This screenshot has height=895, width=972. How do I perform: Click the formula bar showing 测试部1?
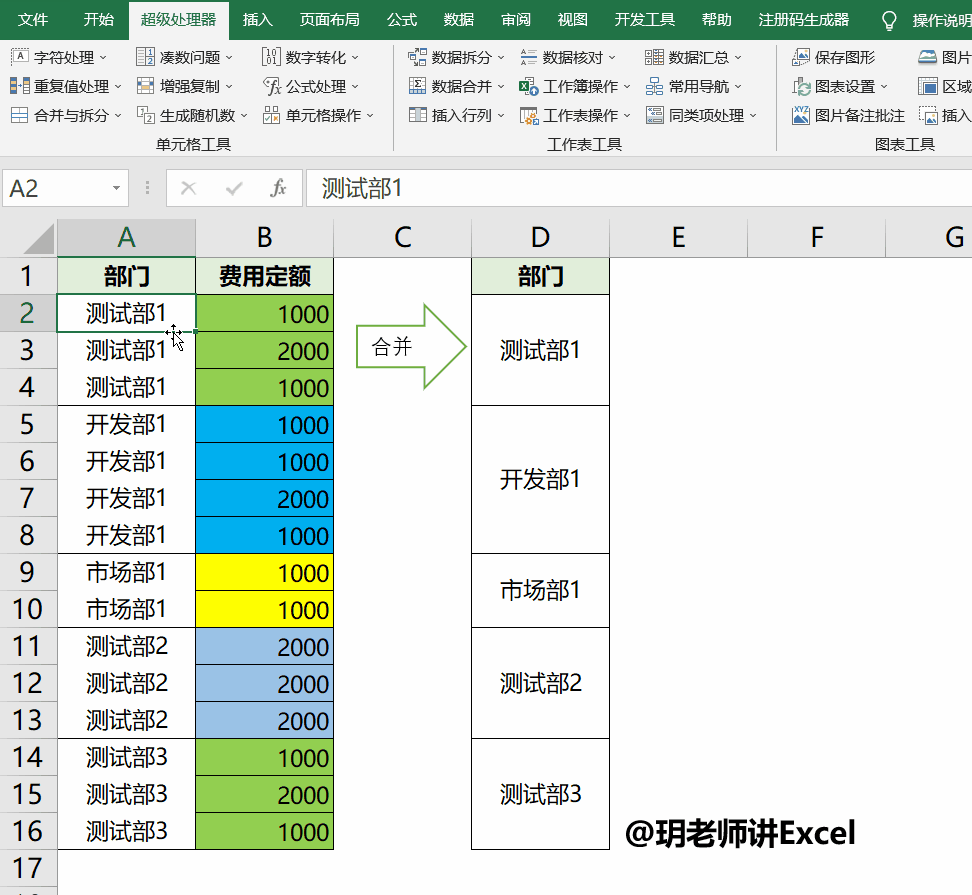[638, 188]
